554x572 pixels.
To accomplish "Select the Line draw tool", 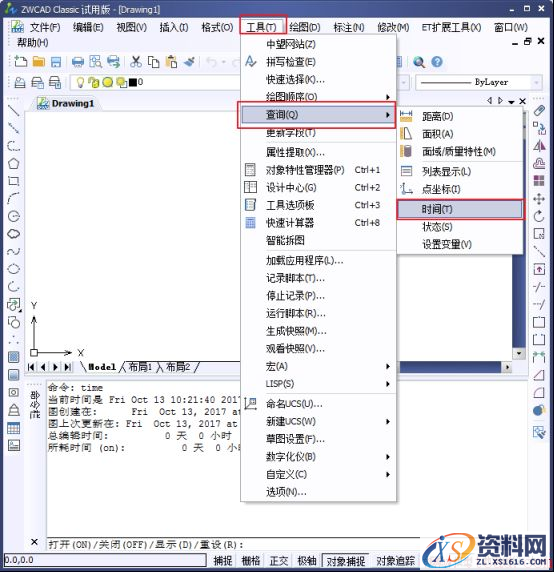I will click(14, 110).
